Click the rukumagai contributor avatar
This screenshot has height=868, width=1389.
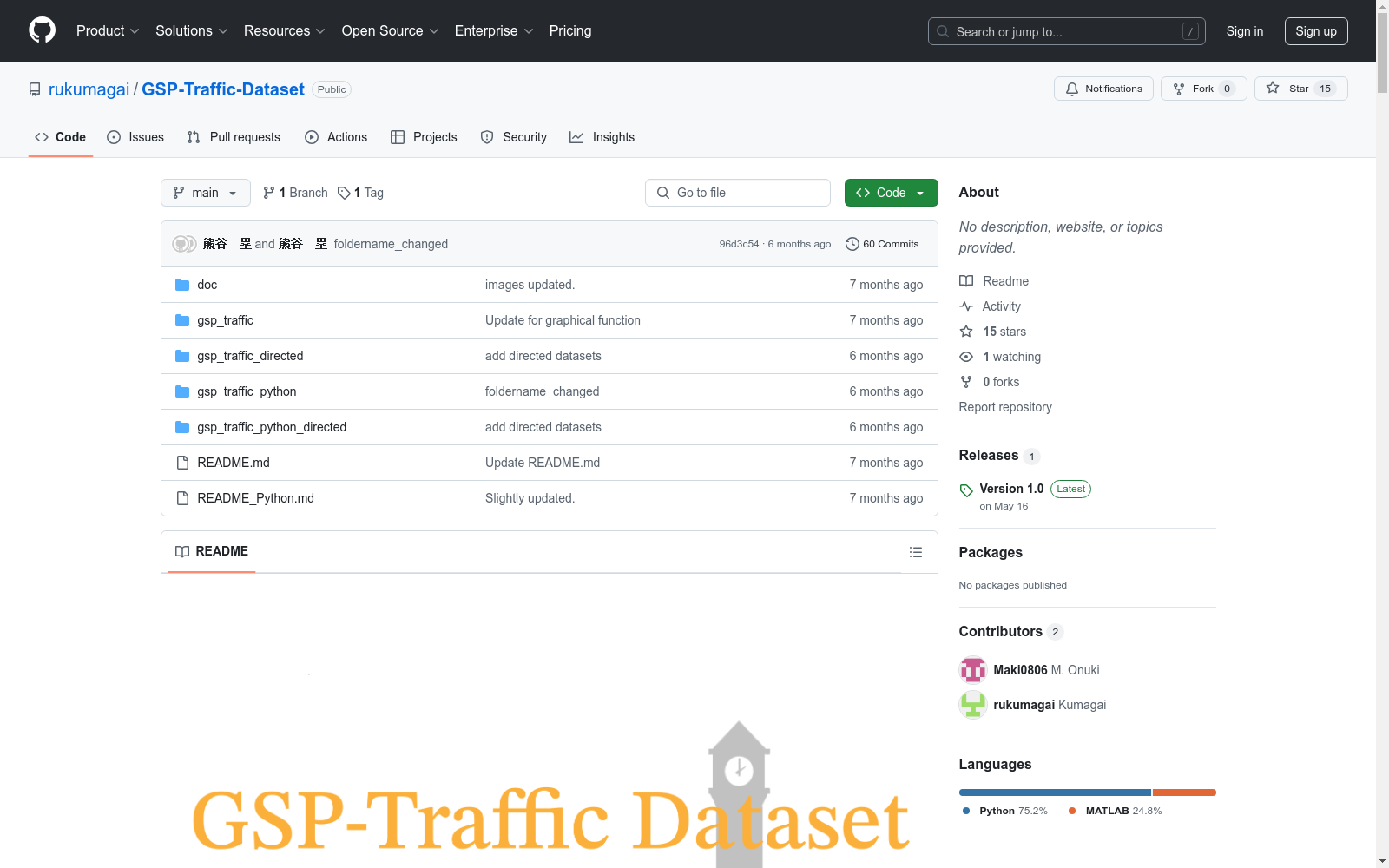[973, 705]
